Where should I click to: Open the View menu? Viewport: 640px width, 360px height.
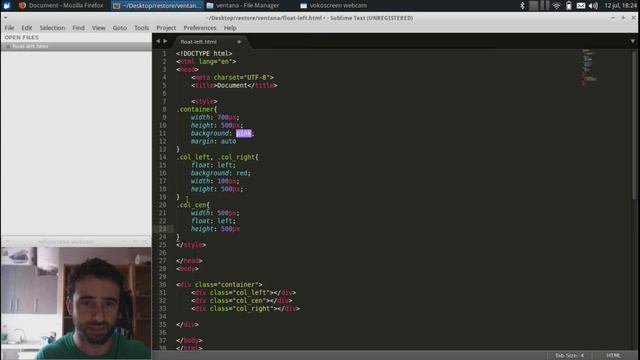(98, 28)
